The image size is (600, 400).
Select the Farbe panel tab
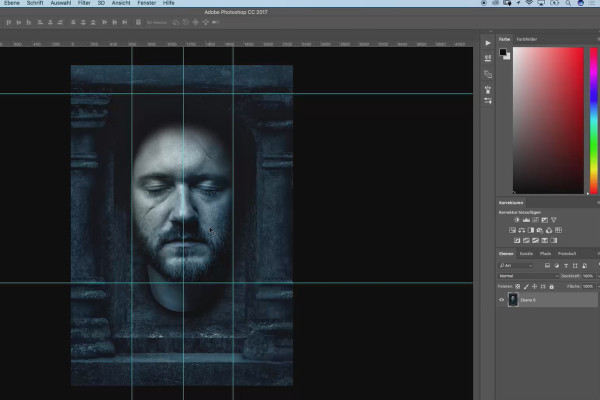pos(504,39)
